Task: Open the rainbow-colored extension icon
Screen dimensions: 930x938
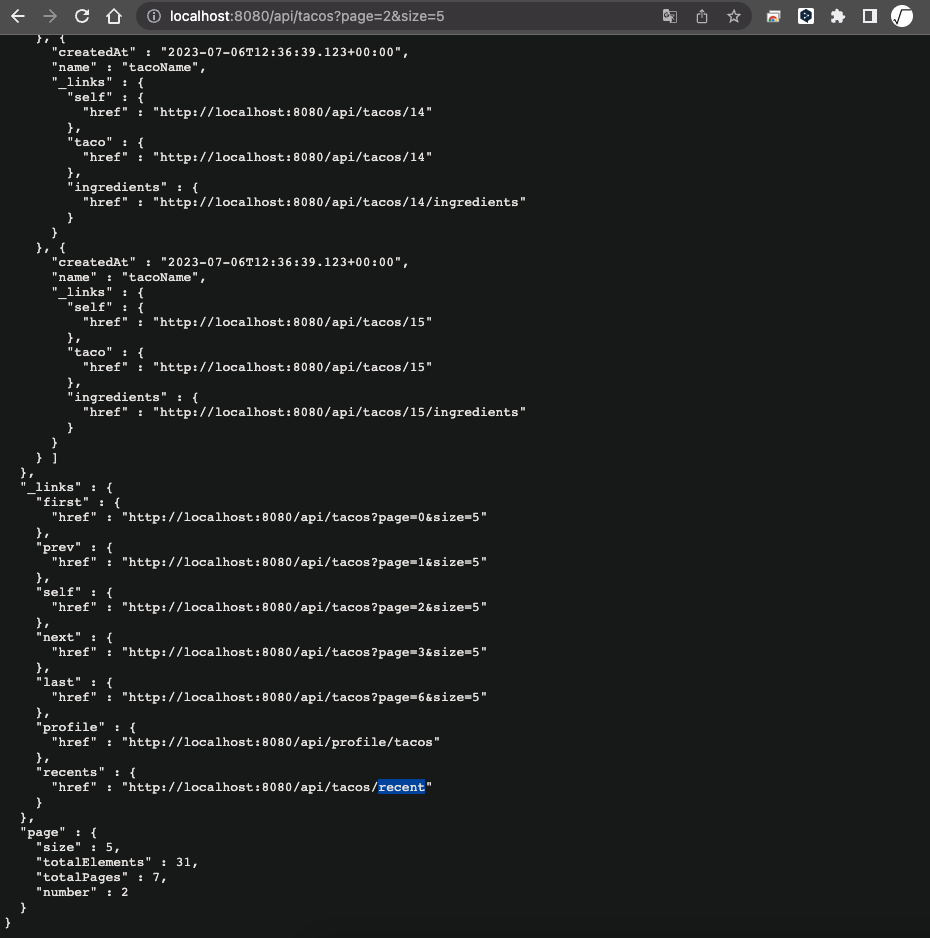Action: pyautogui.click(x=773, y=16)
